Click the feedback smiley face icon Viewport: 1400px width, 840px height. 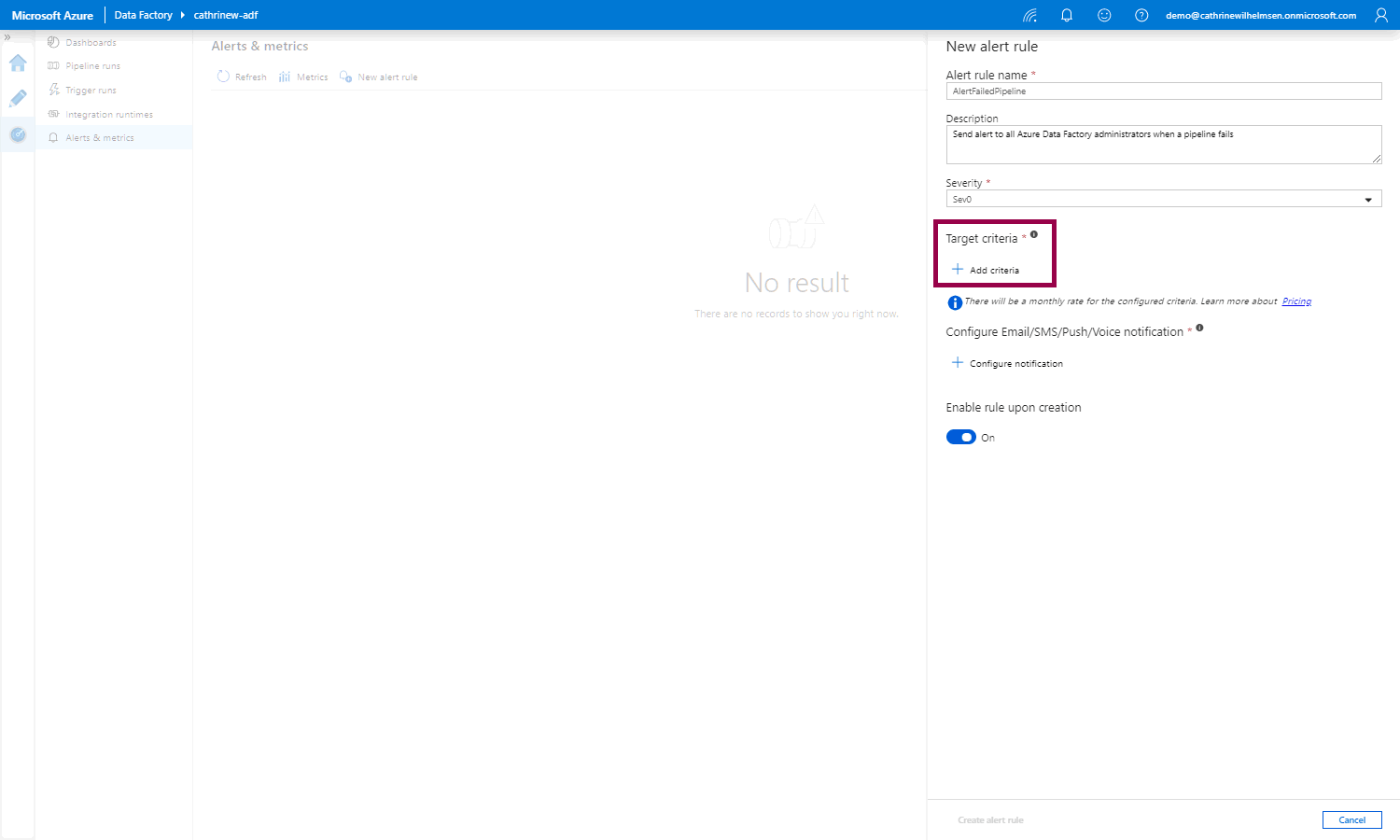[1104, 16]
